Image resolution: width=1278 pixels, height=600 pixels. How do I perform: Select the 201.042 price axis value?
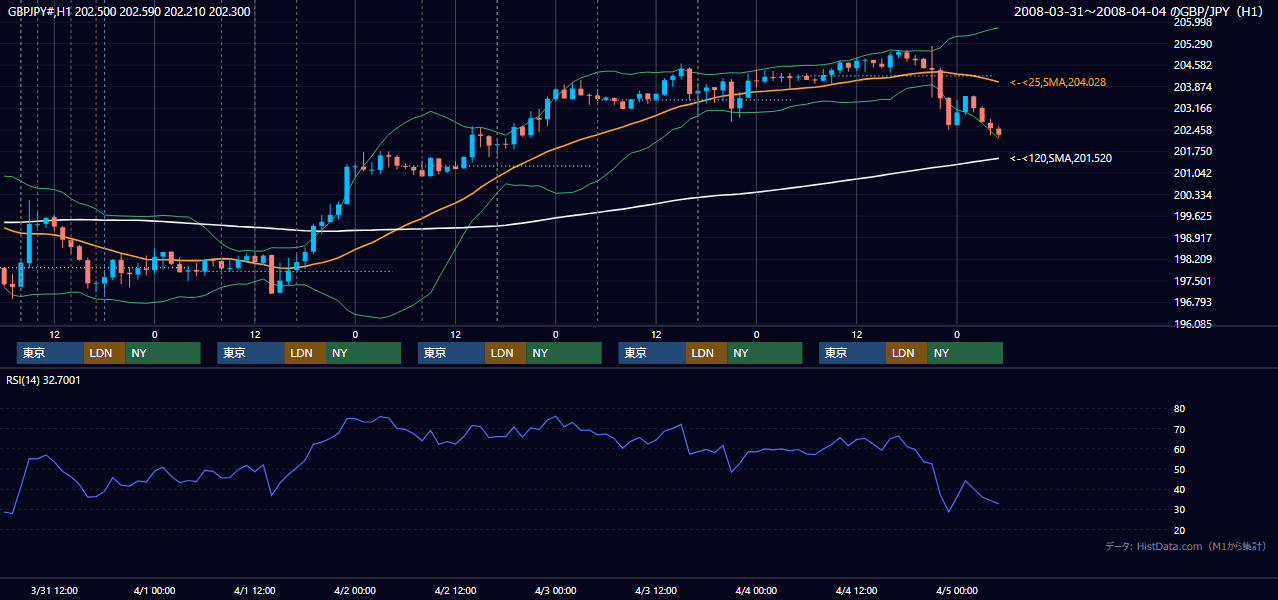tap(1193, 173)
